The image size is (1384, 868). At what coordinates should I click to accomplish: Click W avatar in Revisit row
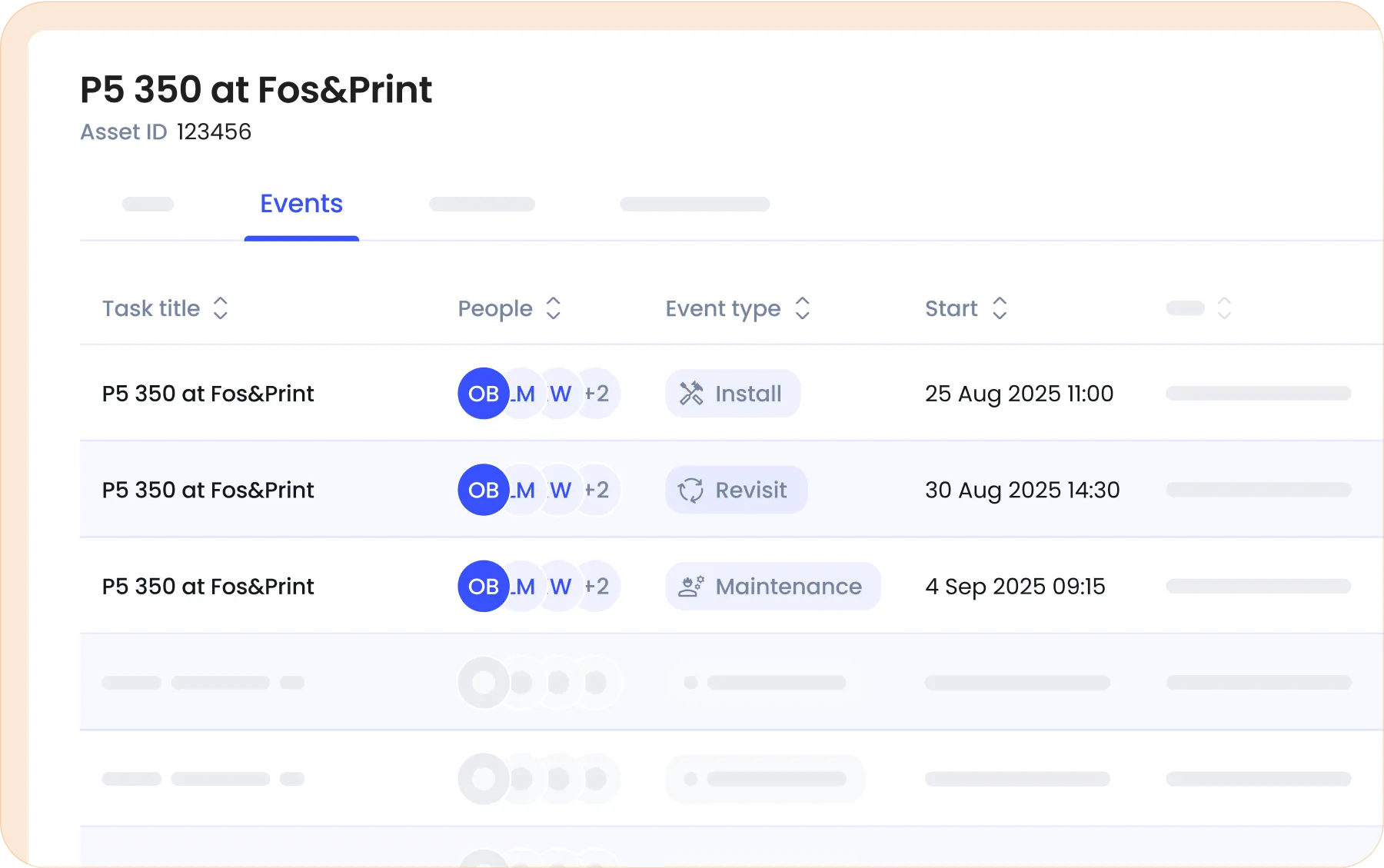point(561,490)
